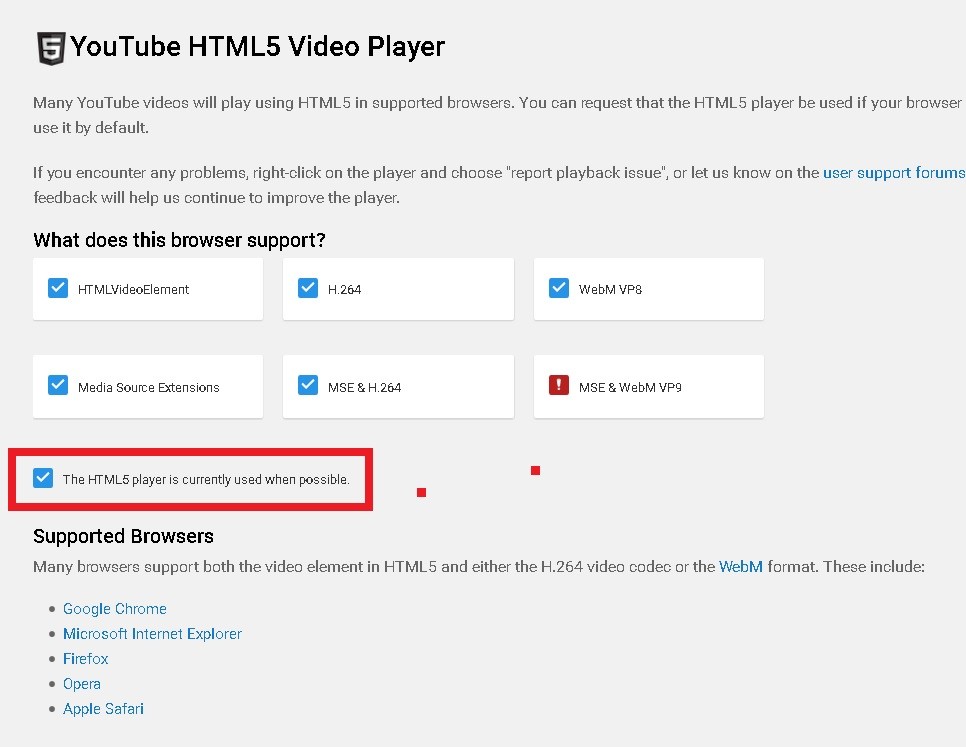Open the Microsoft Internet Explorer link
The width and height of the screenshot is (966, 747).
pos(152,634)
